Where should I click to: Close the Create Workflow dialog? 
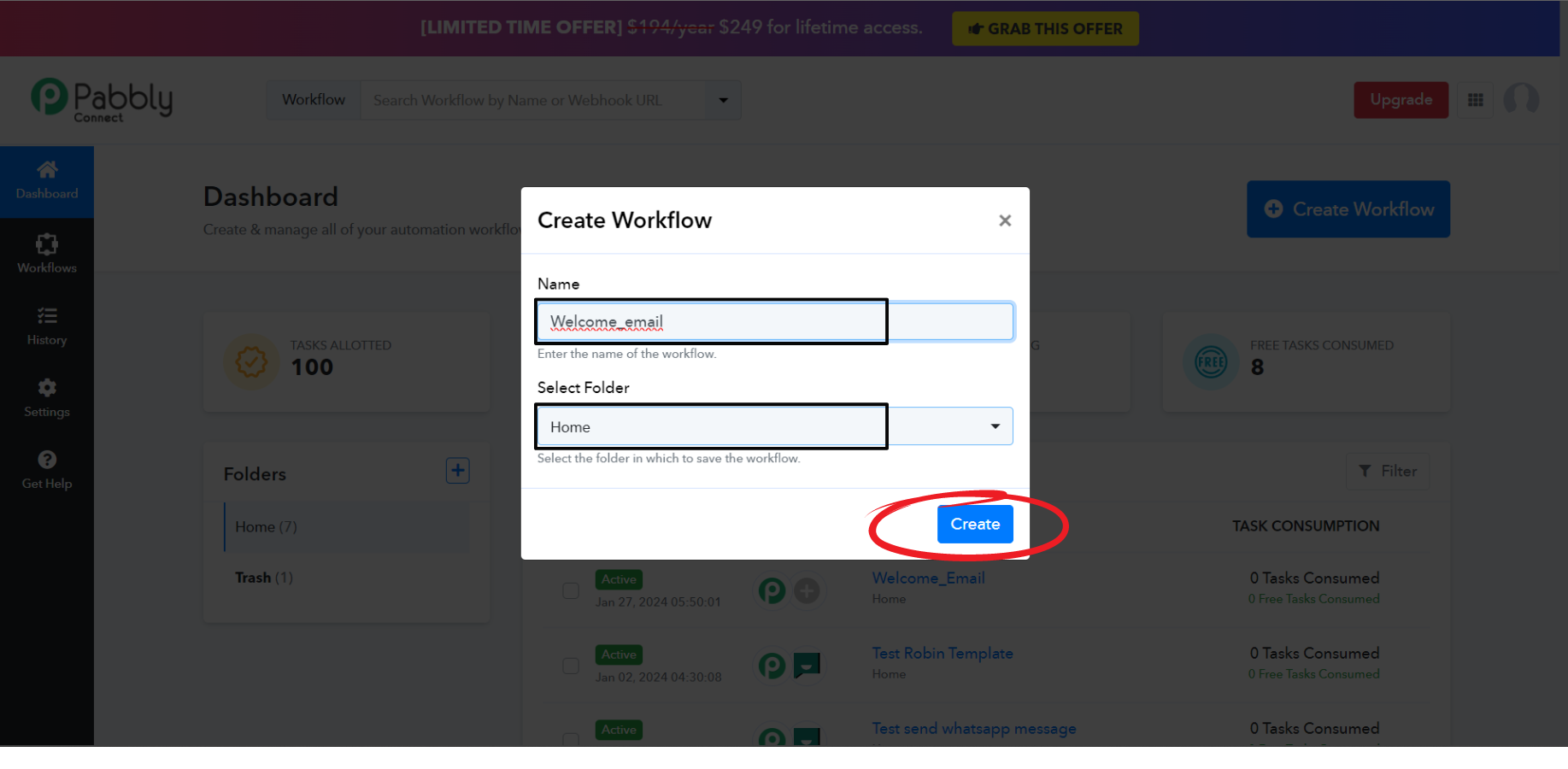pos(1005,220)
